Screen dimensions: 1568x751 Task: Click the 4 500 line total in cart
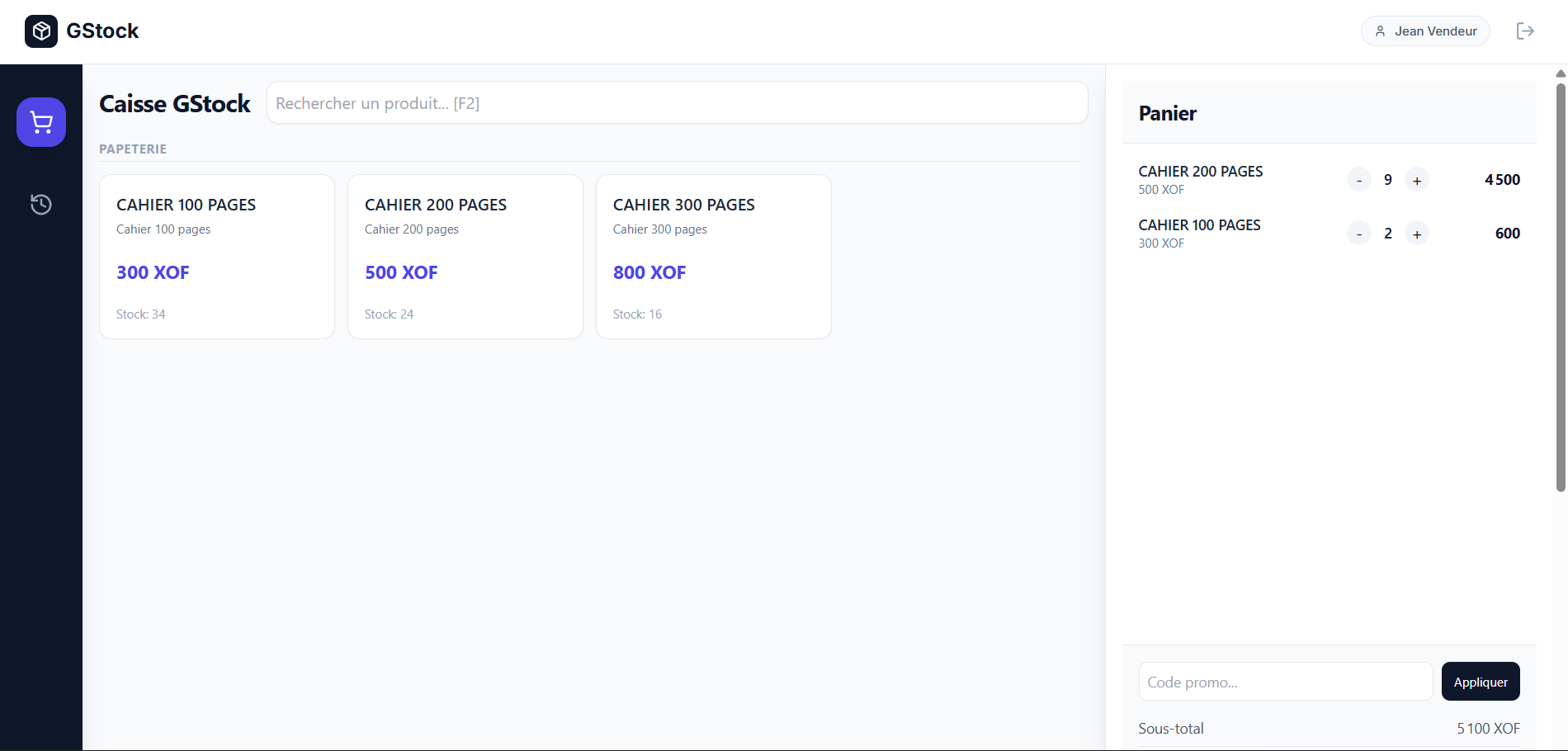click(1502, 180)
